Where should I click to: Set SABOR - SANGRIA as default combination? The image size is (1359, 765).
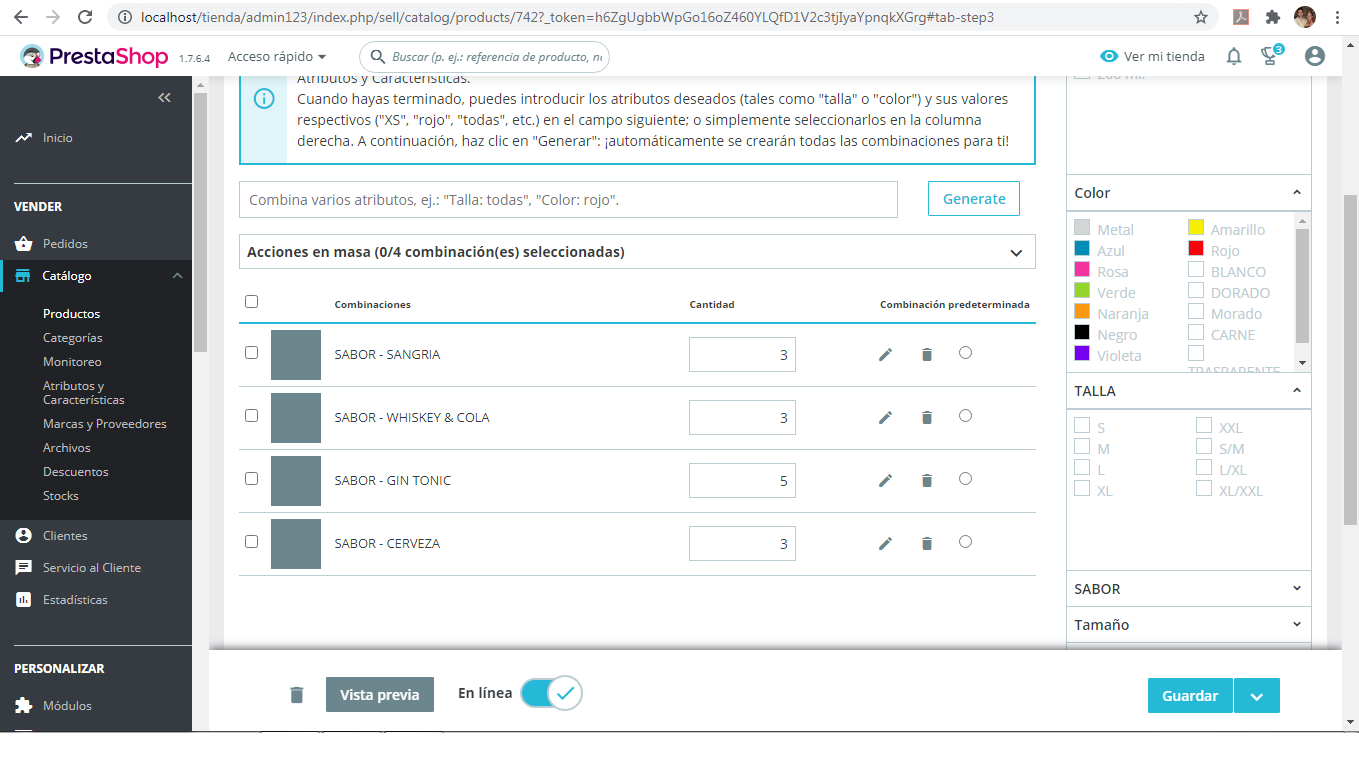(965, 352)
